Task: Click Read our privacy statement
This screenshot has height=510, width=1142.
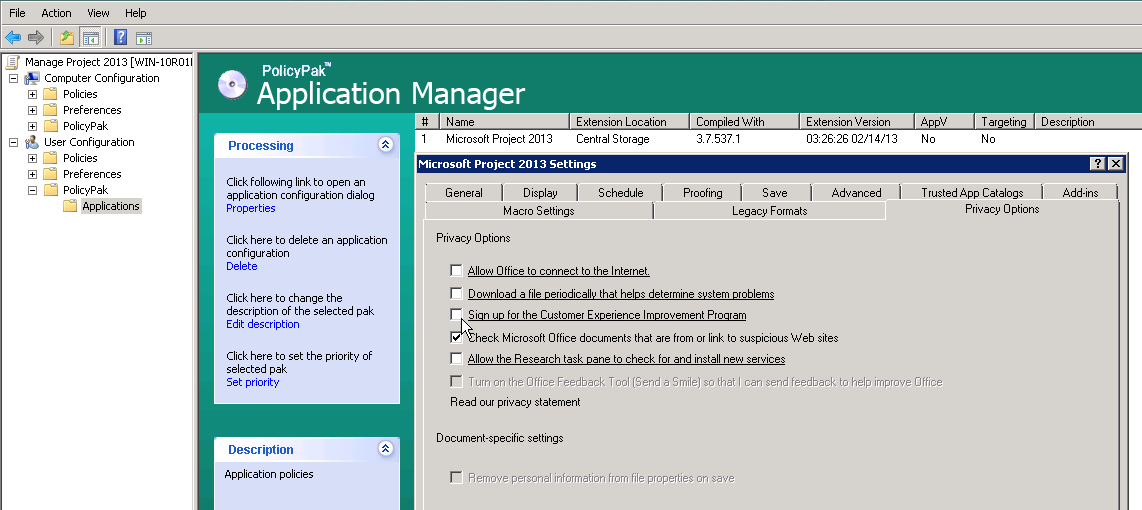Action: [x=516, y=402]
